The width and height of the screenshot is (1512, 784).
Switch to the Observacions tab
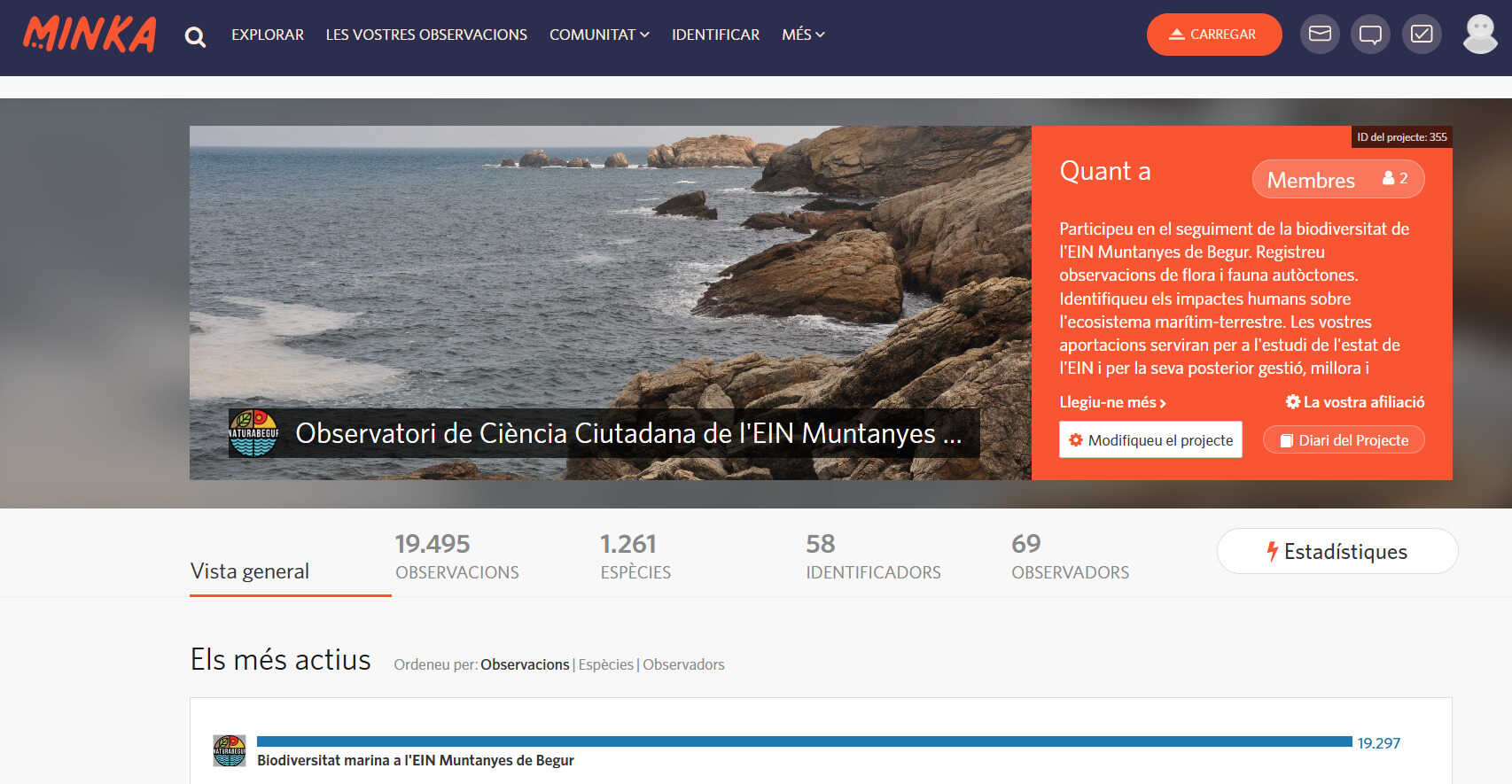456,557
